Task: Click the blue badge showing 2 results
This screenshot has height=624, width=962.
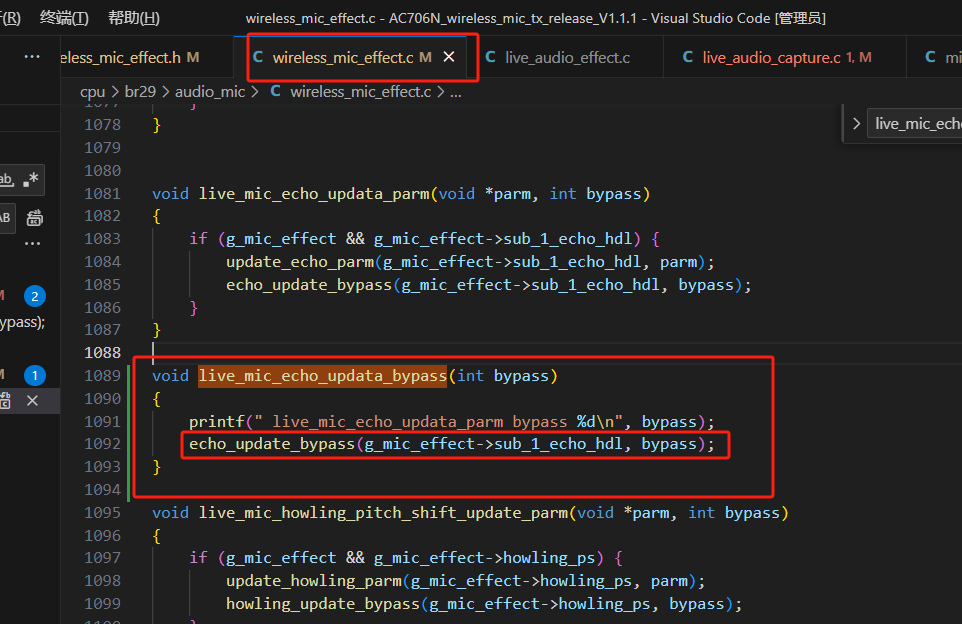Action: [35, 296]
